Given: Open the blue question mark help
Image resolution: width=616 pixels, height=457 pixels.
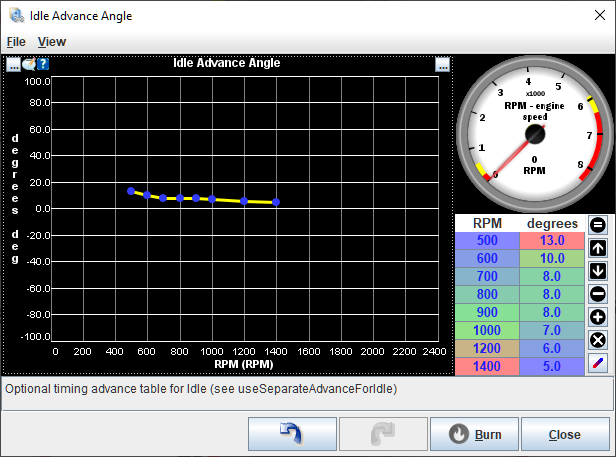Looking at the screenshot, I should [x=43, y=64].
